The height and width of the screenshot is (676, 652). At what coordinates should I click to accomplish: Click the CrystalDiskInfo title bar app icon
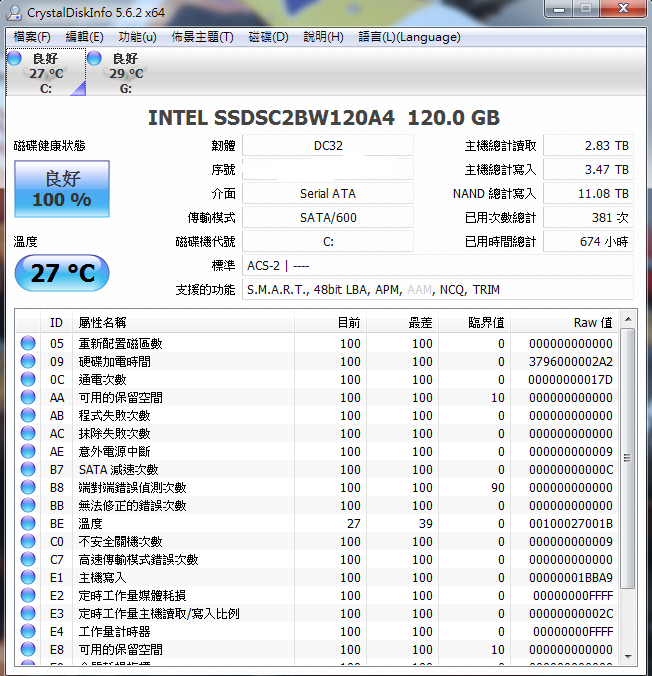pyautogui.click(x=14, y=12)
